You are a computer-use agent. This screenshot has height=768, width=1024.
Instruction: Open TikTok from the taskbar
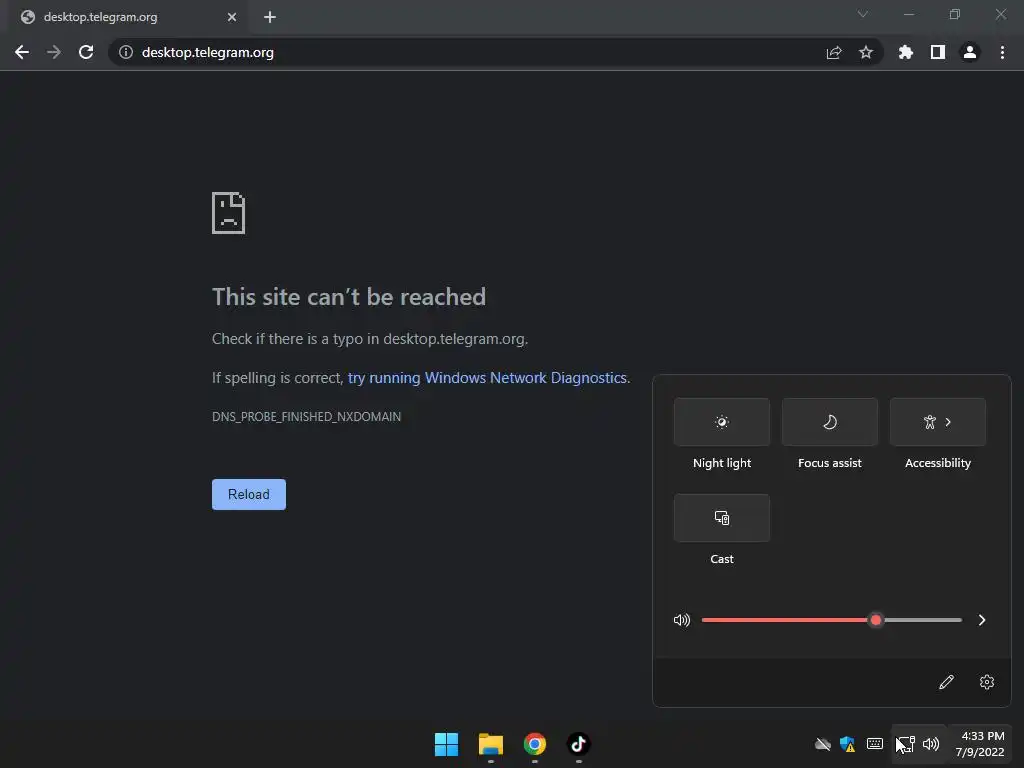tap(578, 744)
